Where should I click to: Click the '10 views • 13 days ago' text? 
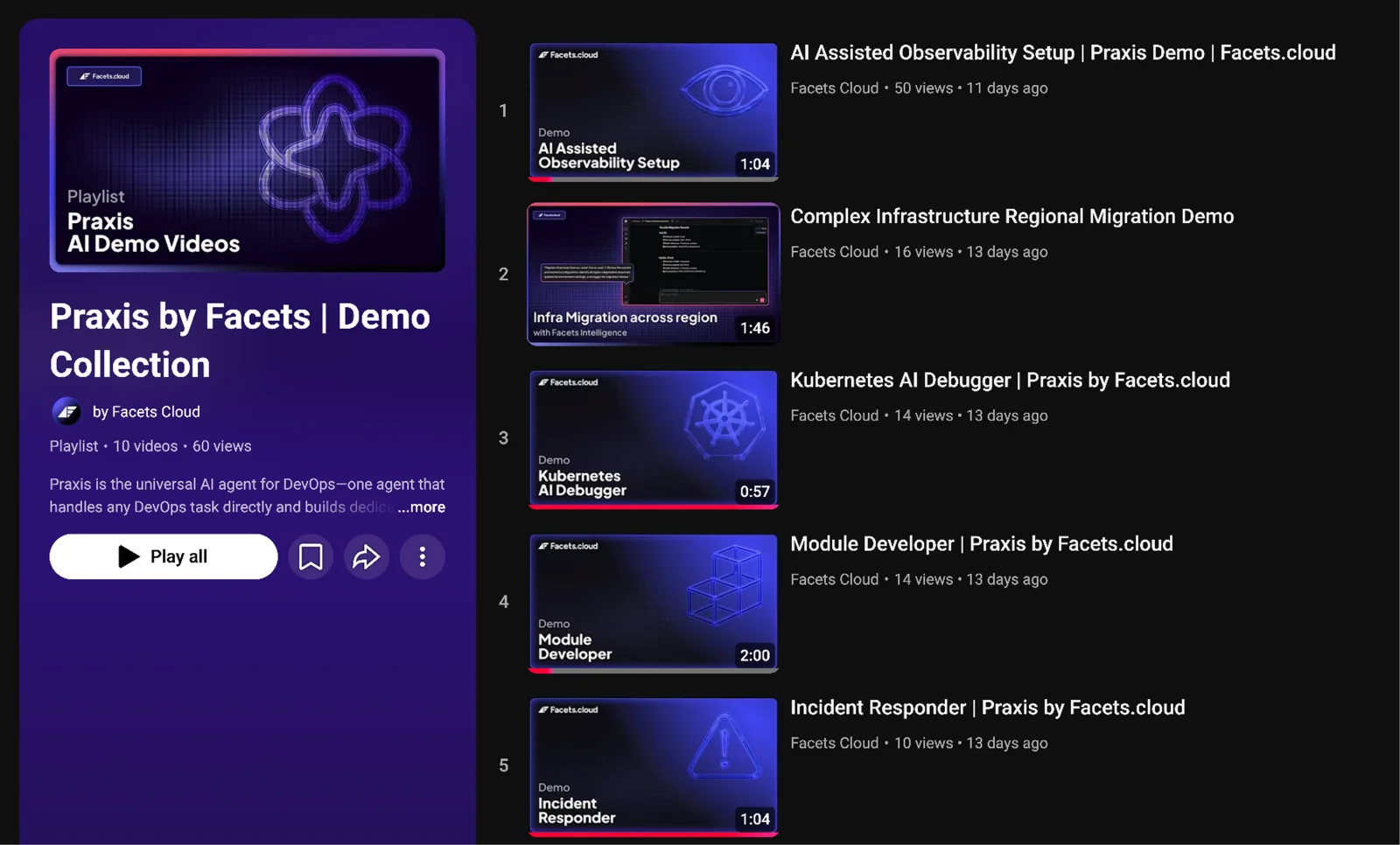[x=970, y=743]
